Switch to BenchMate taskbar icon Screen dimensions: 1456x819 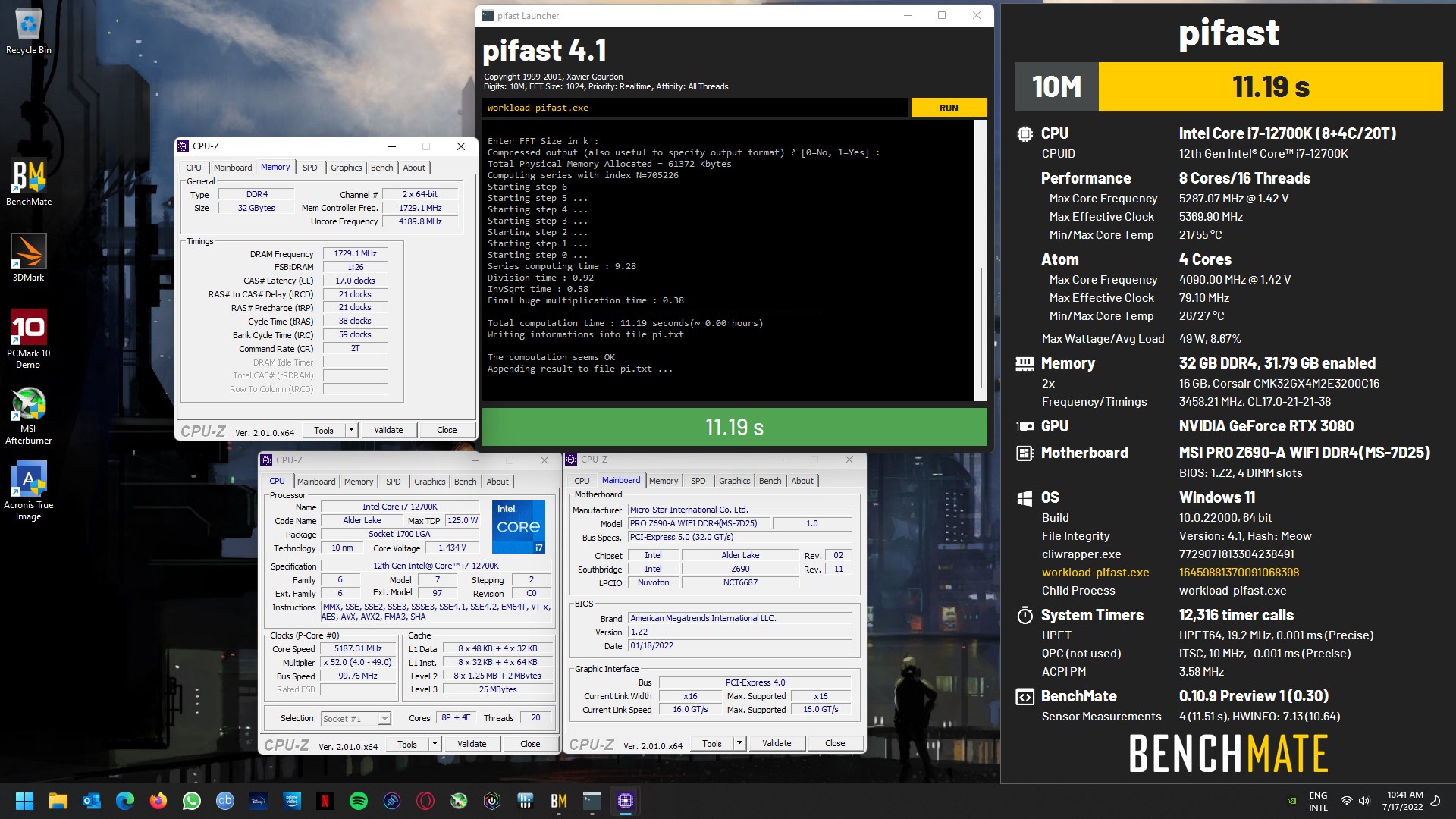(559, 801)
